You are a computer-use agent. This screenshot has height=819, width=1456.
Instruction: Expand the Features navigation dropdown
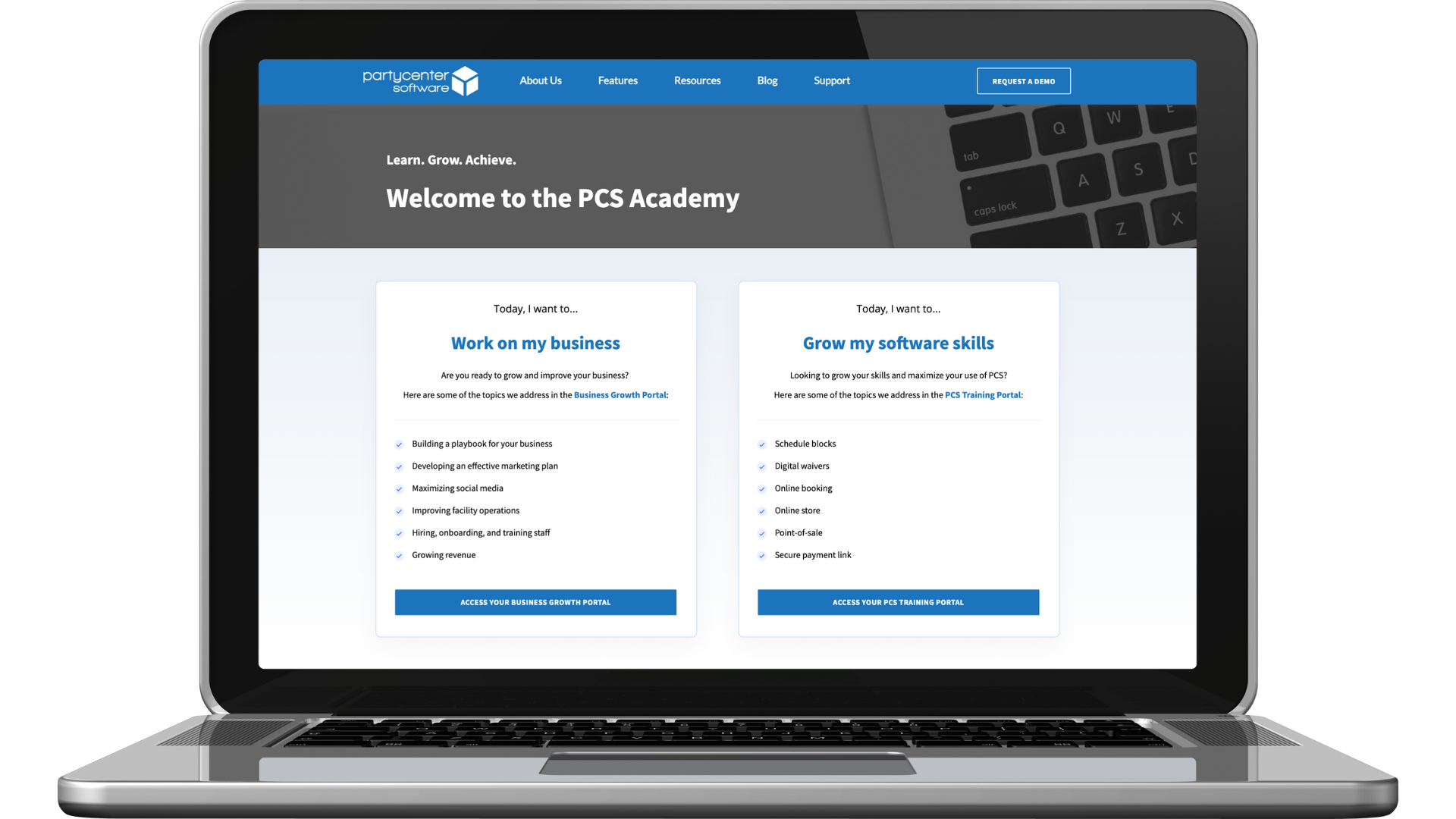618,80
